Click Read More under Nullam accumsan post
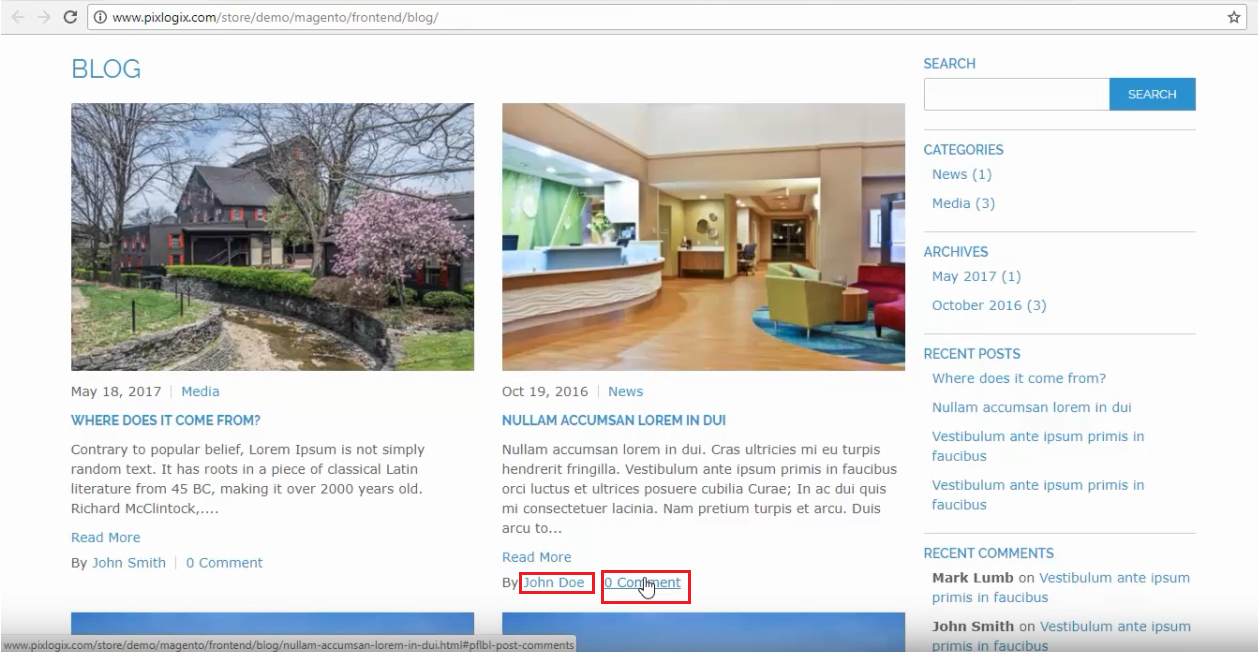The height and width of the screenshot is (652, 1258). tap(537, 557)
